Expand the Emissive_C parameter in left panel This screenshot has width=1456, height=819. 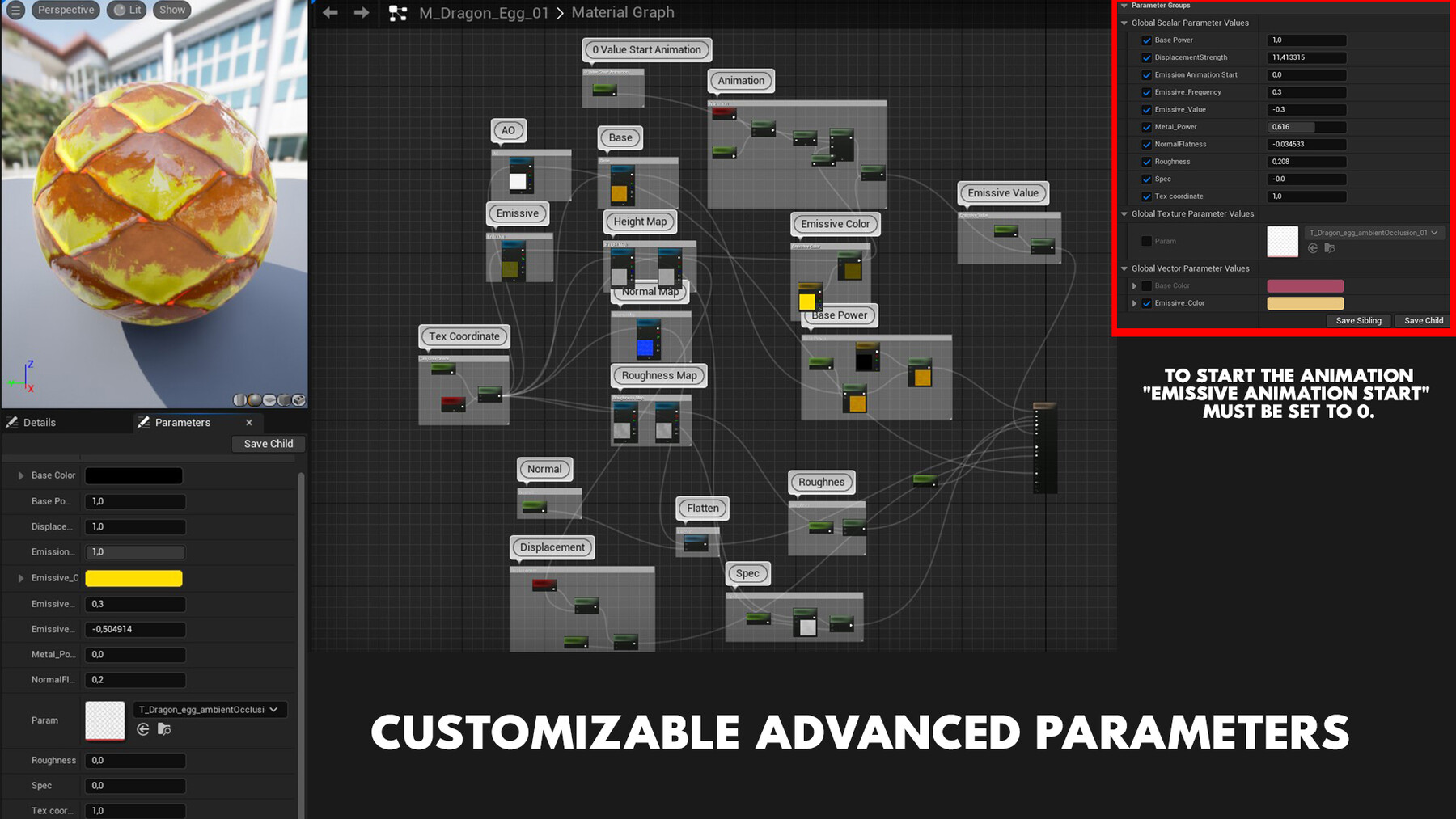(21, 578)
